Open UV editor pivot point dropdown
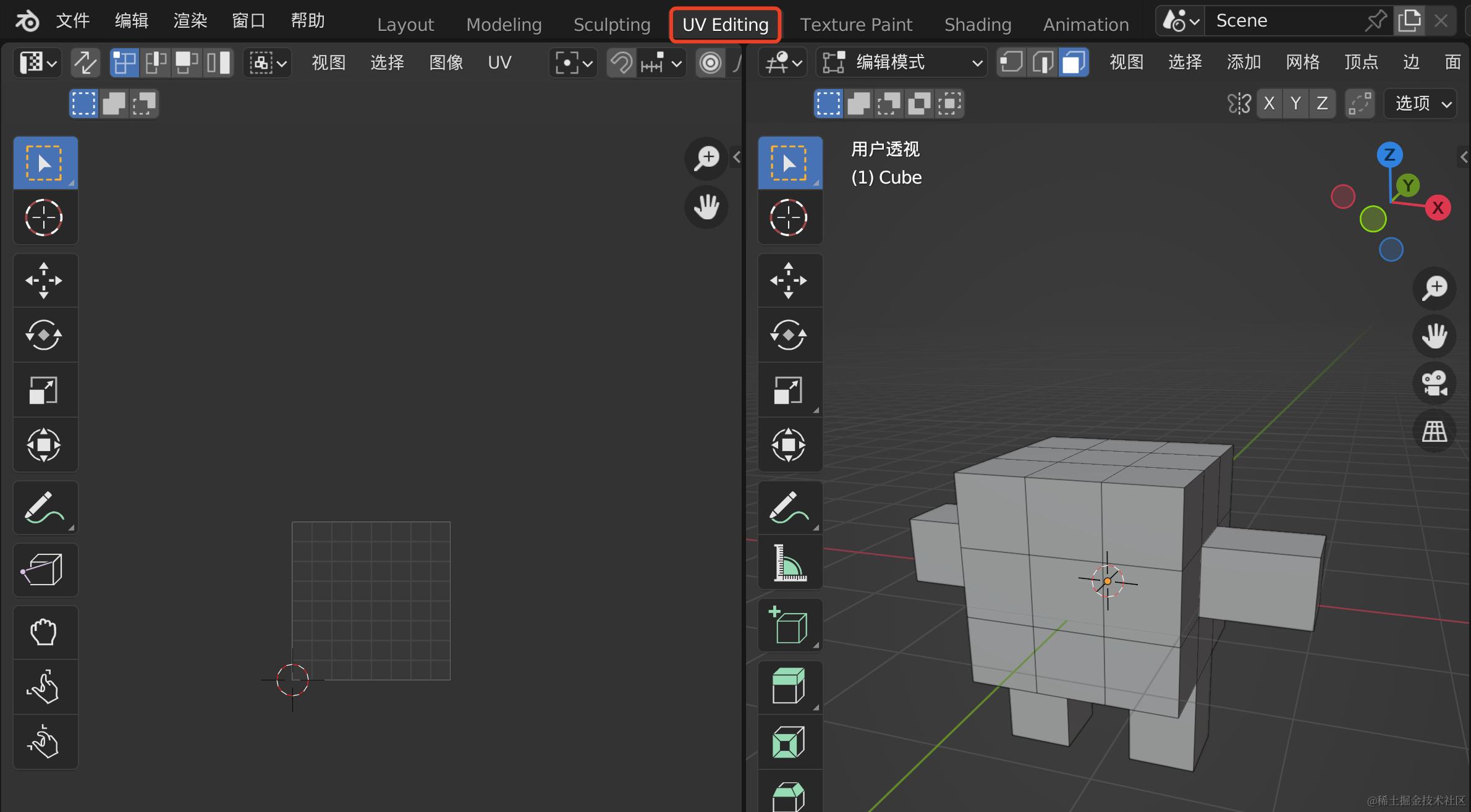Image resolution: width=1471 pixels, height=812 pixels. pos(573,62)
